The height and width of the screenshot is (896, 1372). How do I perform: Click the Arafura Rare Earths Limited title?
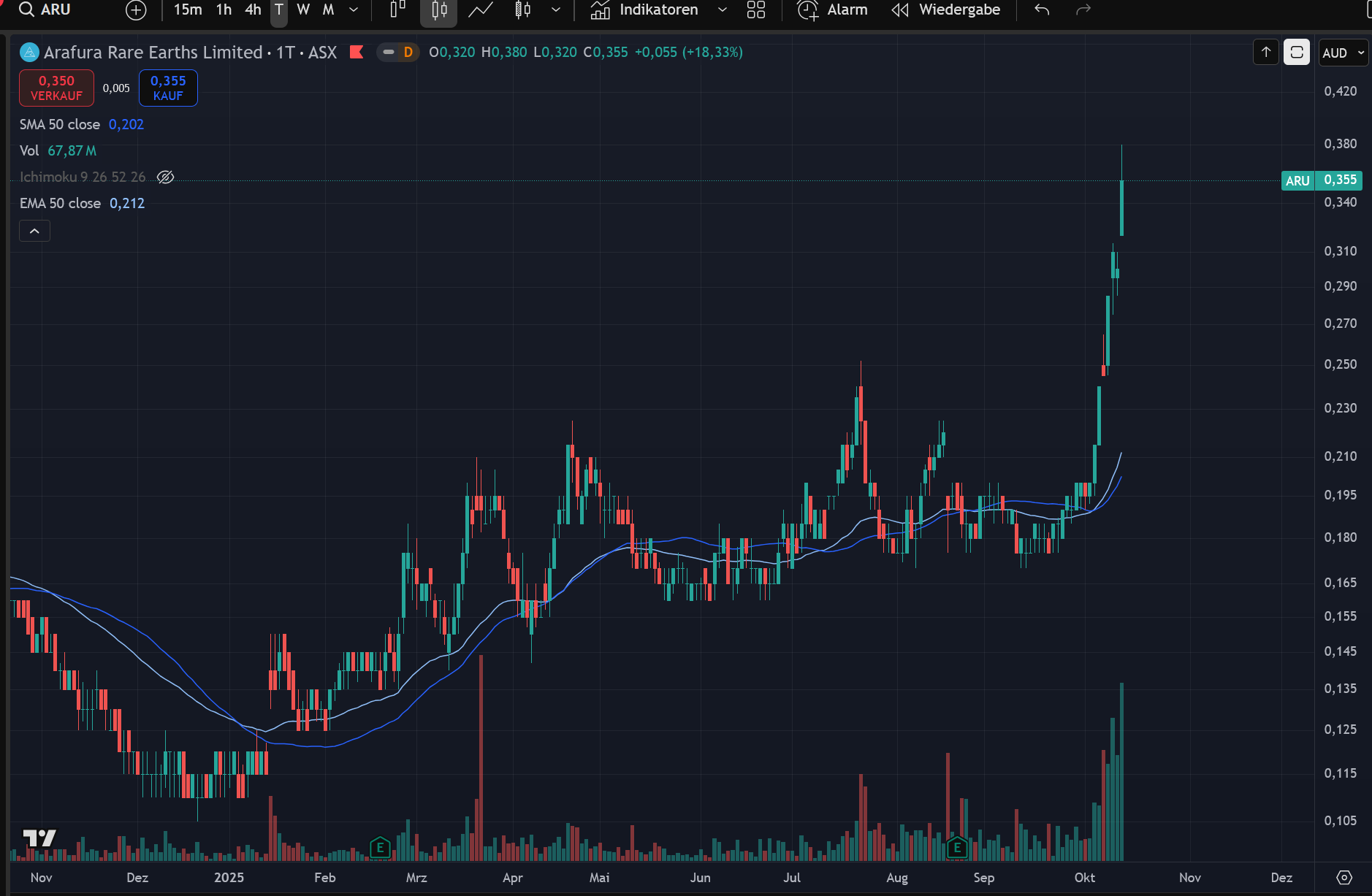pos(153,53)
